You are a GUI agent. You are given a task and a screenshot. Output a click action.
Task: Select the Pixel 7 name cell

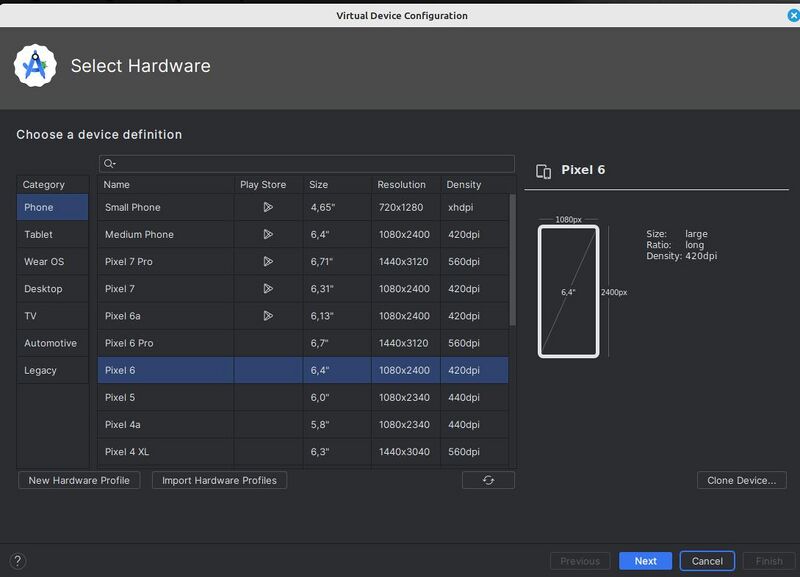pyautogui.click(x=166, y=289)
